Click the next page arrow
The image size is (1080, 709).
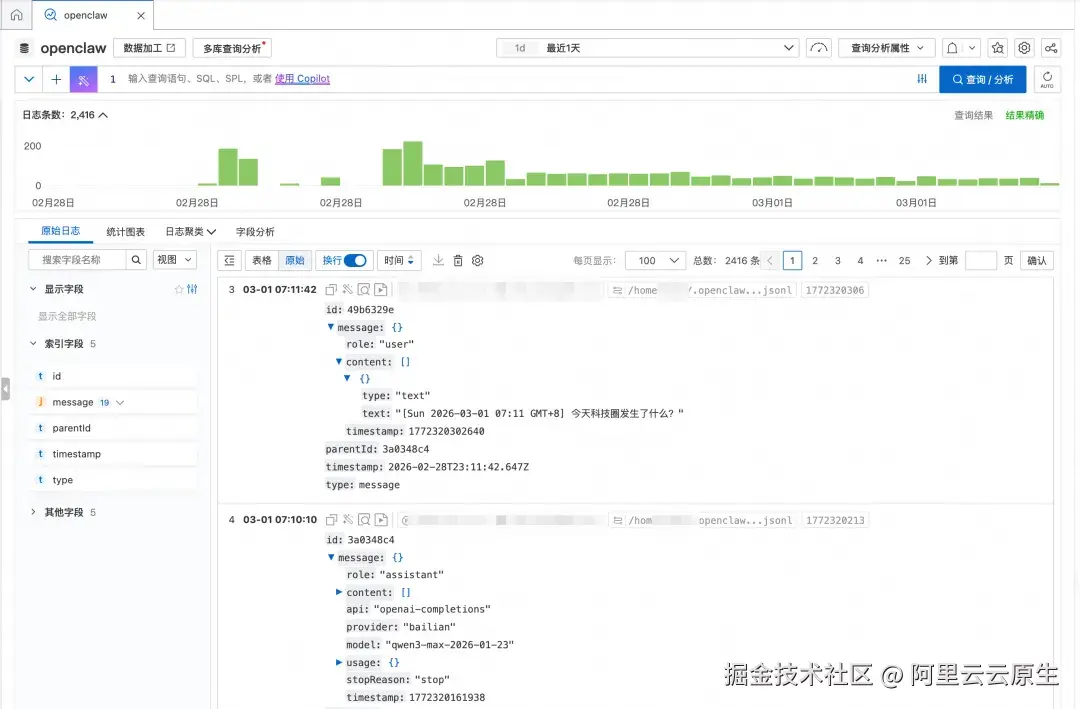[928, 260]
